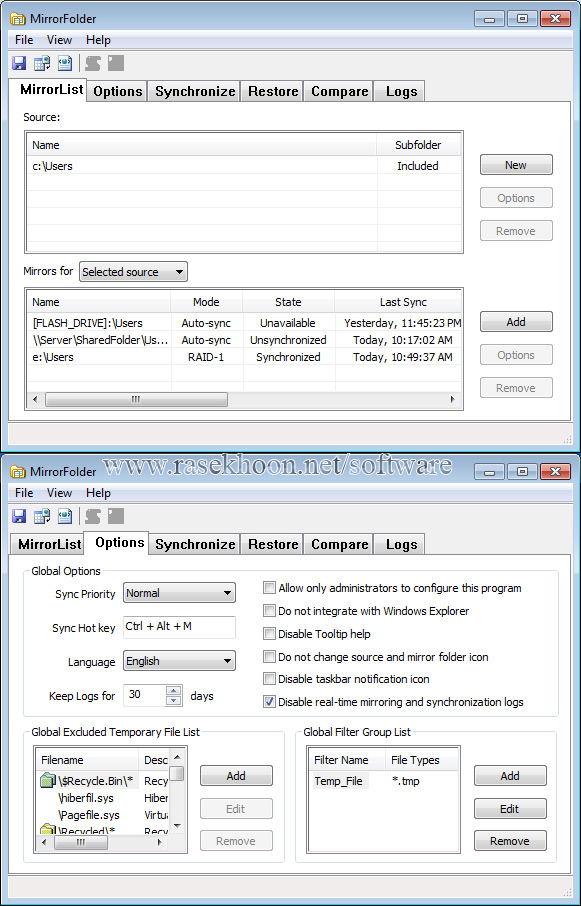581x906 pixels.
Task: Open File menu in lower MirrorFolder window
Action: click(x=24, y=493)
